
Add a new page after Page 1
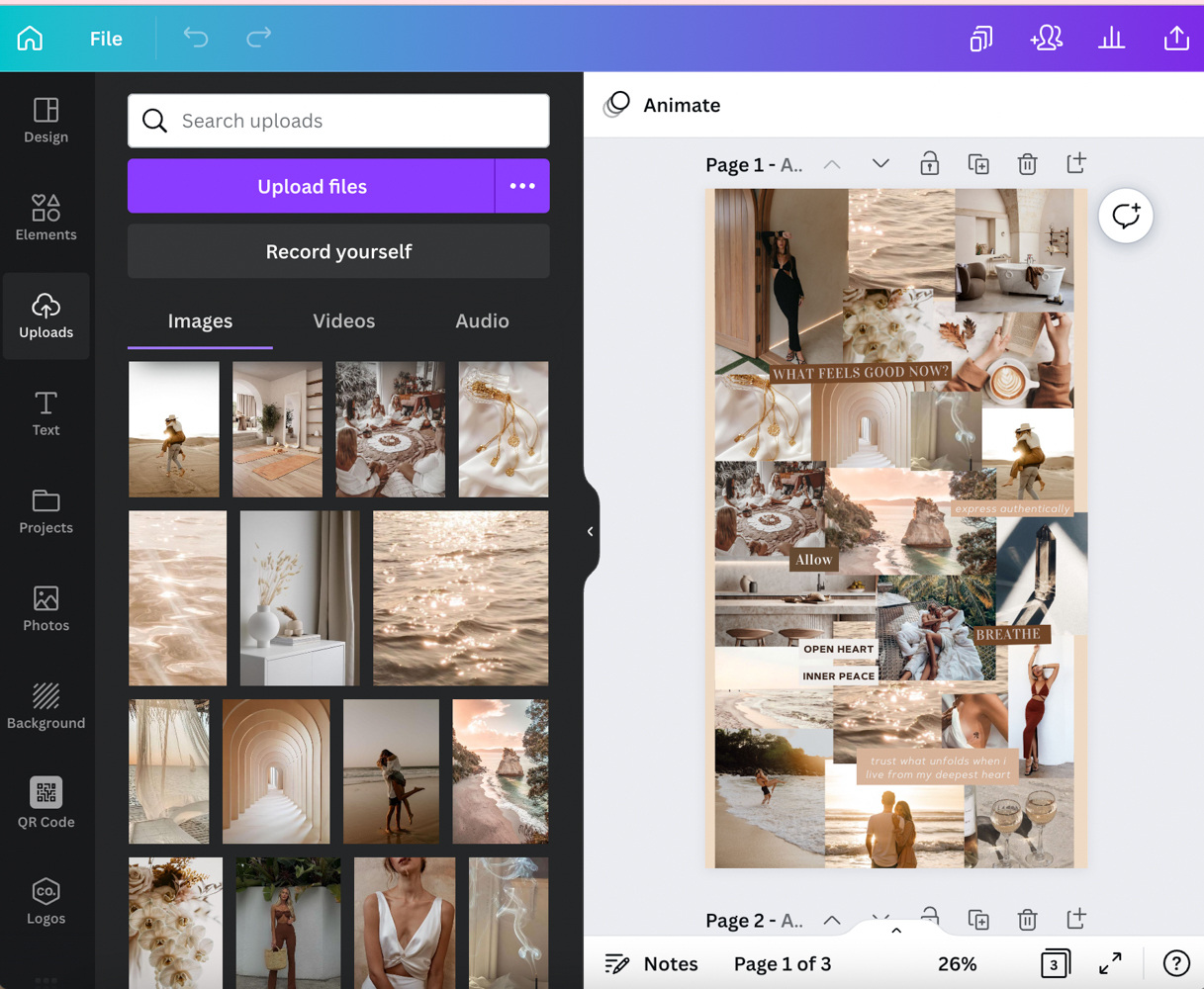tap(1076, 164)
